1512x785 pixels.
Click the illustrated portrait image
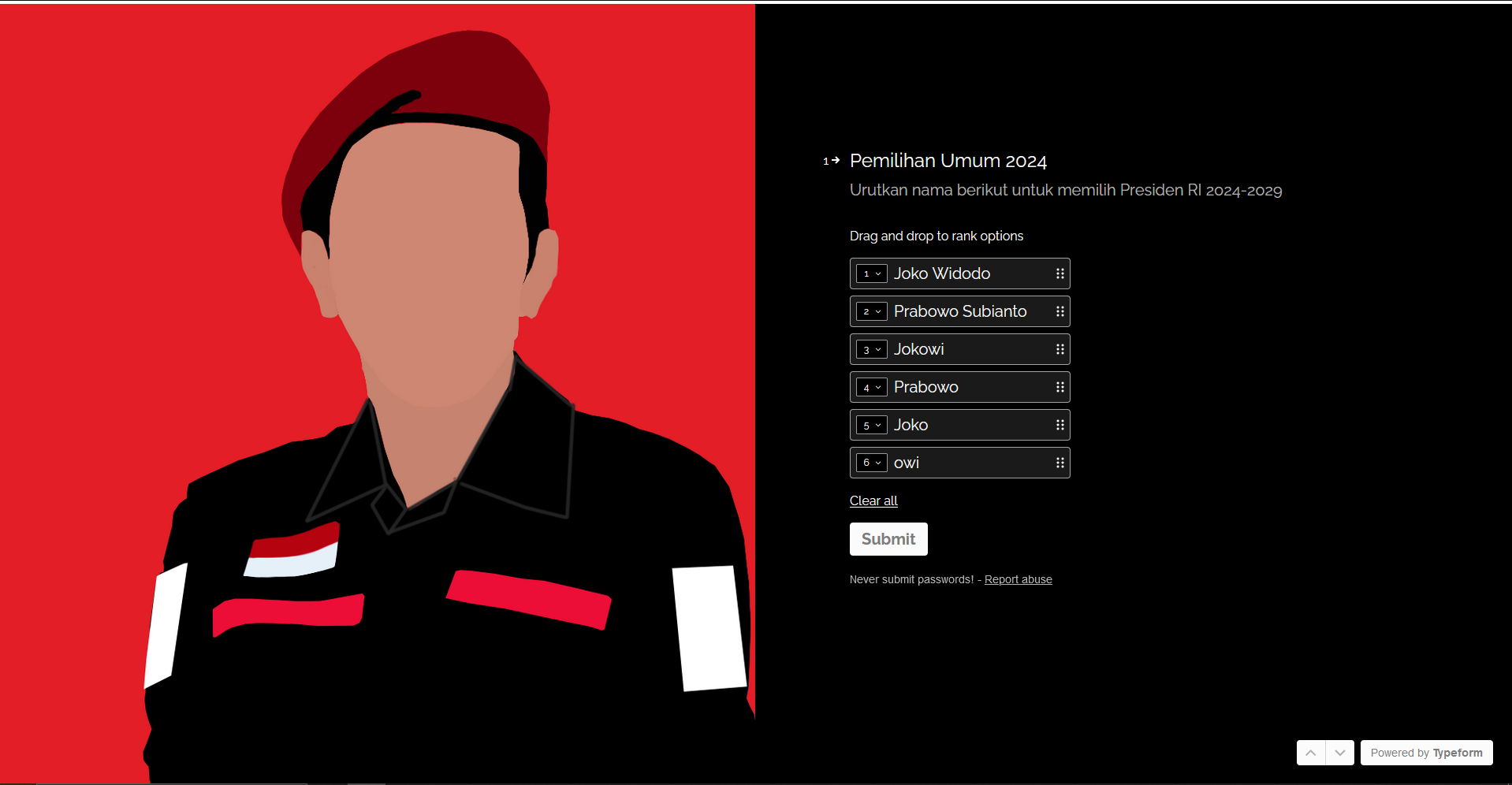[378, 394]
